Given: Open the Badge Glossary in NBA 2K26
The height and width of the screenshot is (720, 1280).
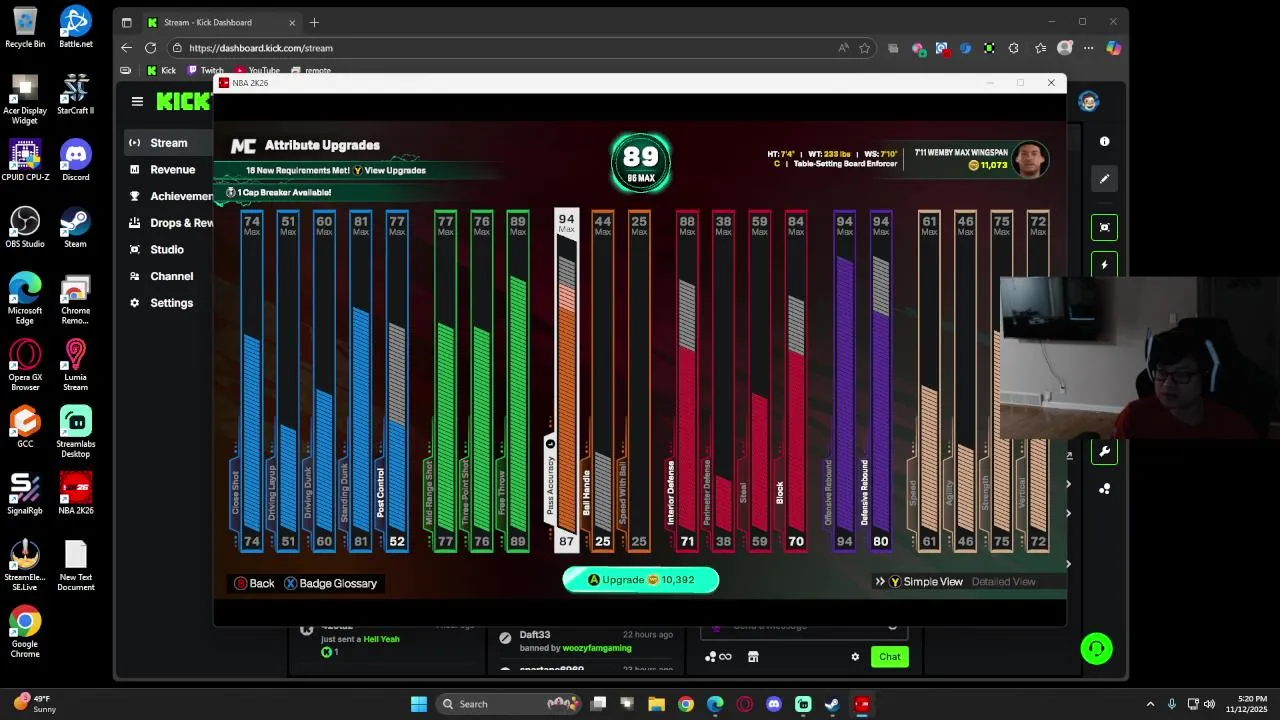Looking at the screenshot, I should point(330,583).
